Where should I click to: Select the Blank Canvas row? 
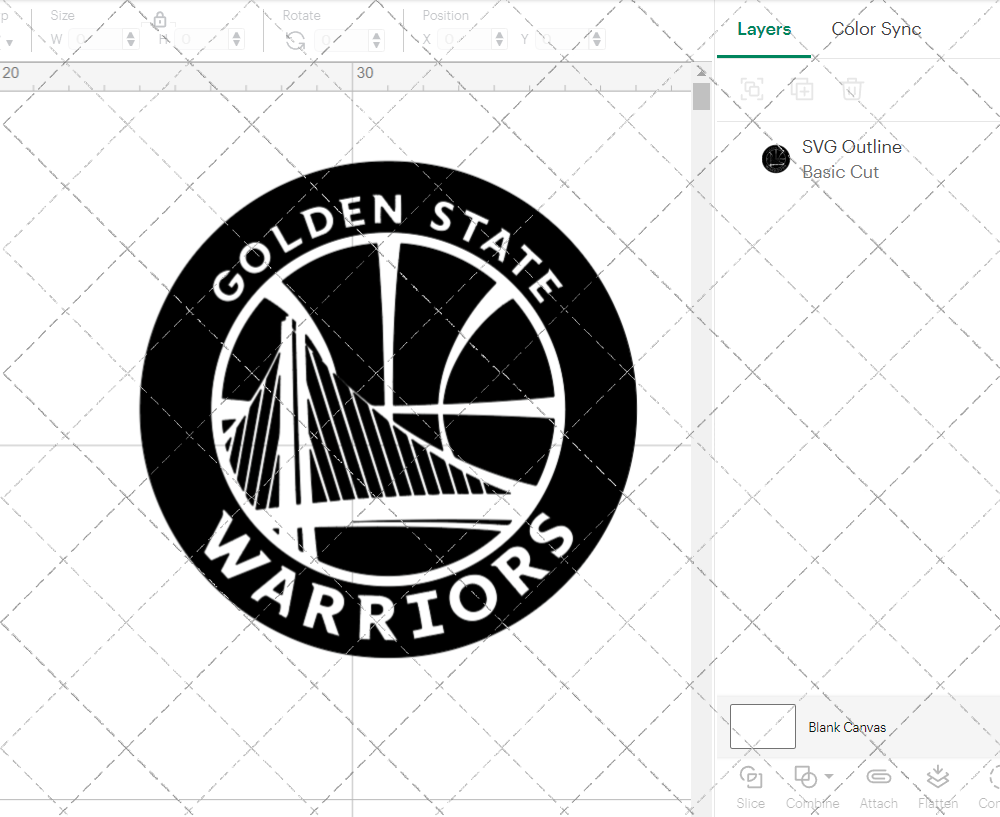pos(848,727)
